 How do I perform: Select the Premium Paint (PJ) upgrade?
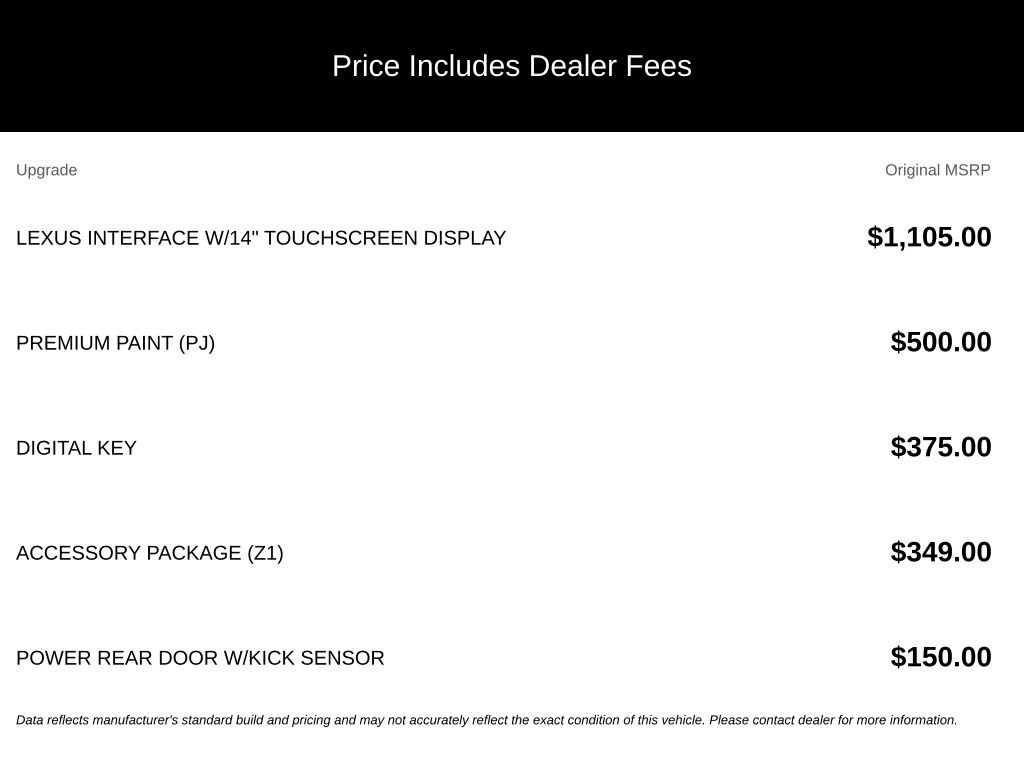[x=116, y=343]
